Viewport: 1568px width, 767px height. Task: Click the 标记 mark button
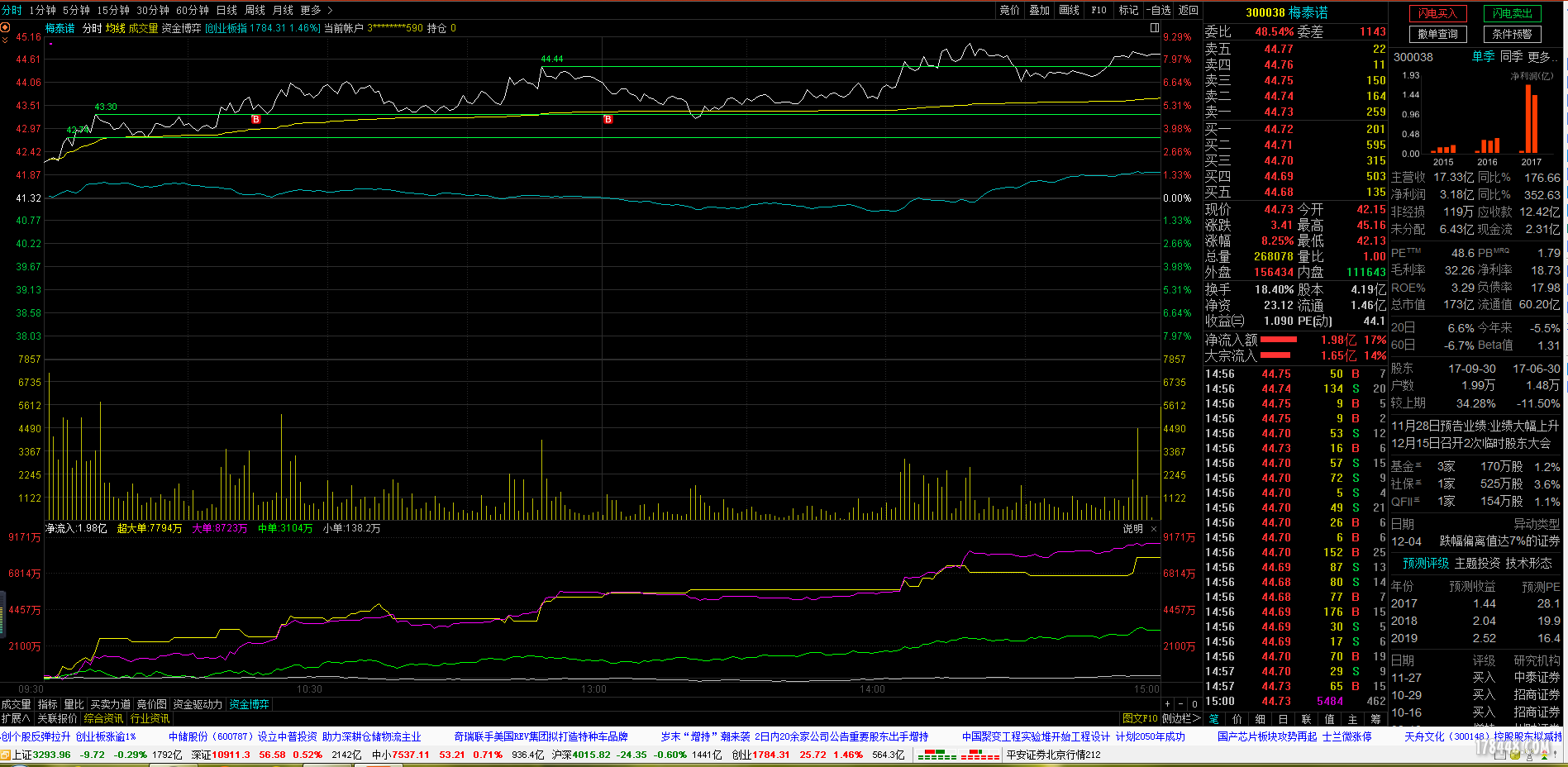pyautogui.click(x=1128, y=10)
